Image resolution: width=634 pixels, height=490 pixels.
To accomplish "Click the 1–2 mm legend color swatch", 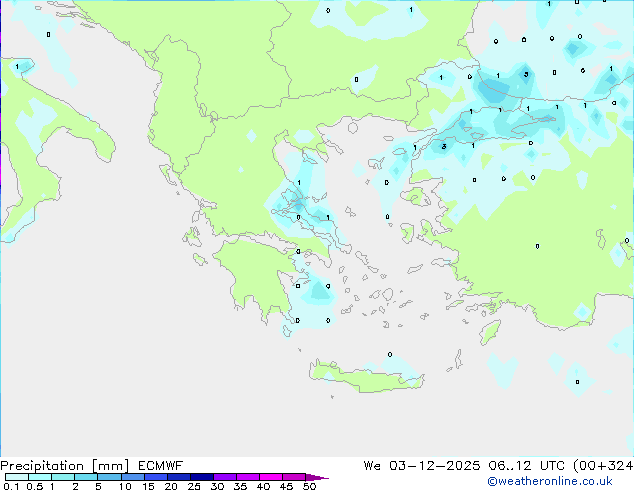I will coord(63,477).
